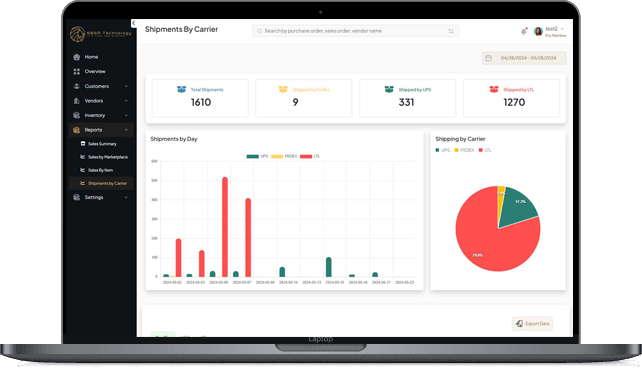Toggle the FEDEX series in bar chart legend
The image size is (642, 368).
pos(284,156)
